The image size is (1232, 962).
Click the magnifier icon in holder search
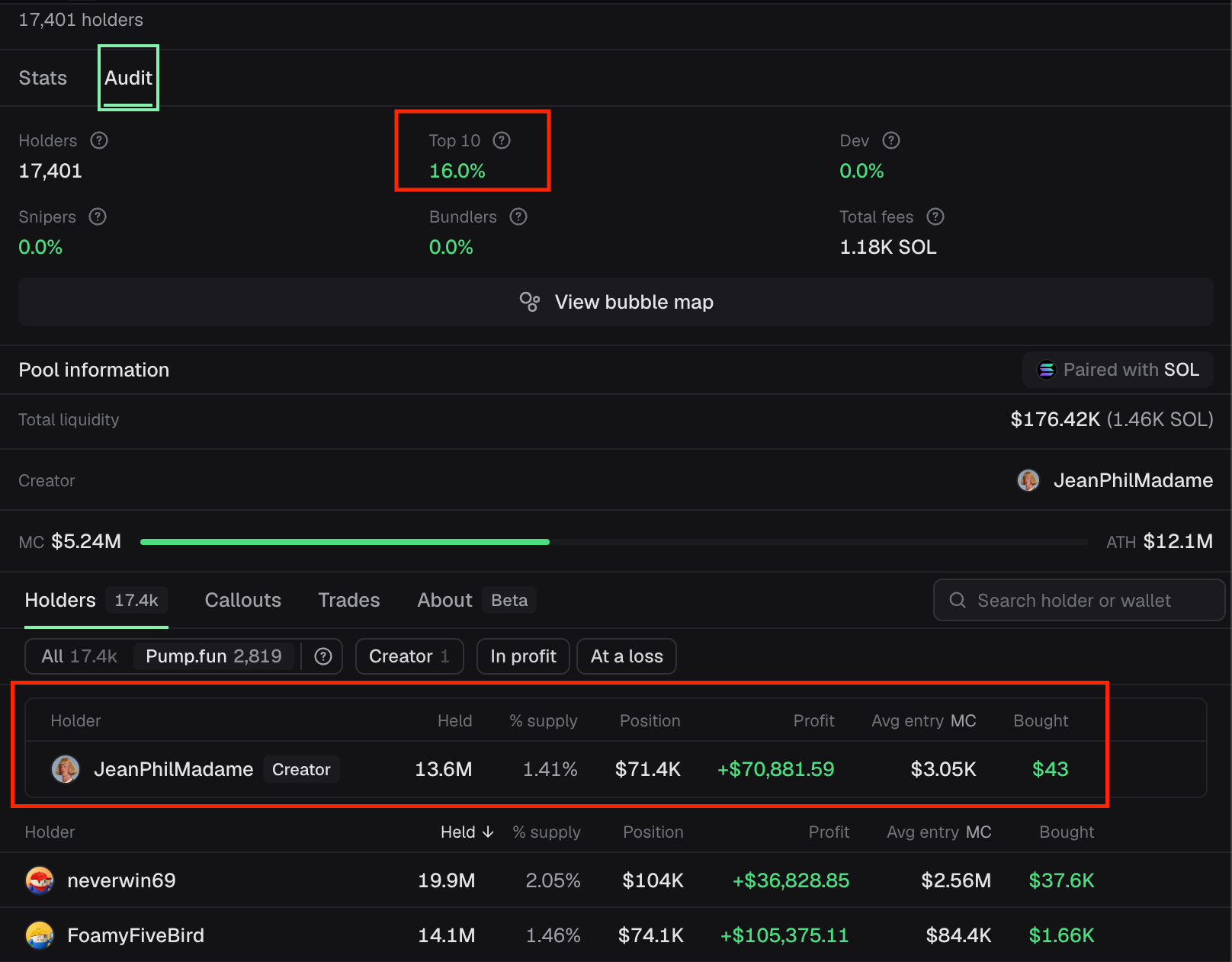click(x=958, y=600)
